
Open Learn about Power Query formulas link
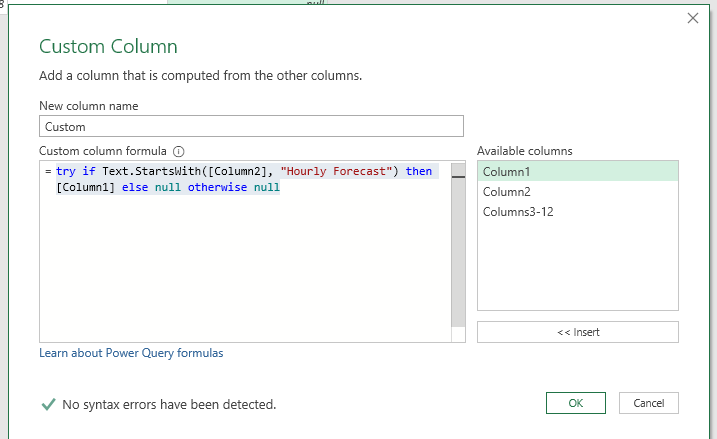(x=131, y=353)
